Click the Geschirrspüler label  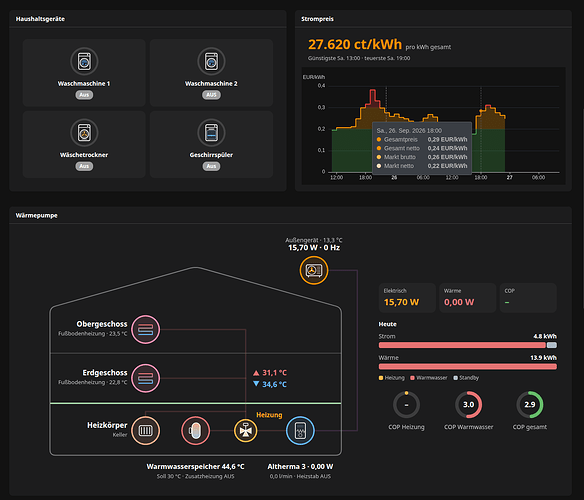(x=211, y=155)
